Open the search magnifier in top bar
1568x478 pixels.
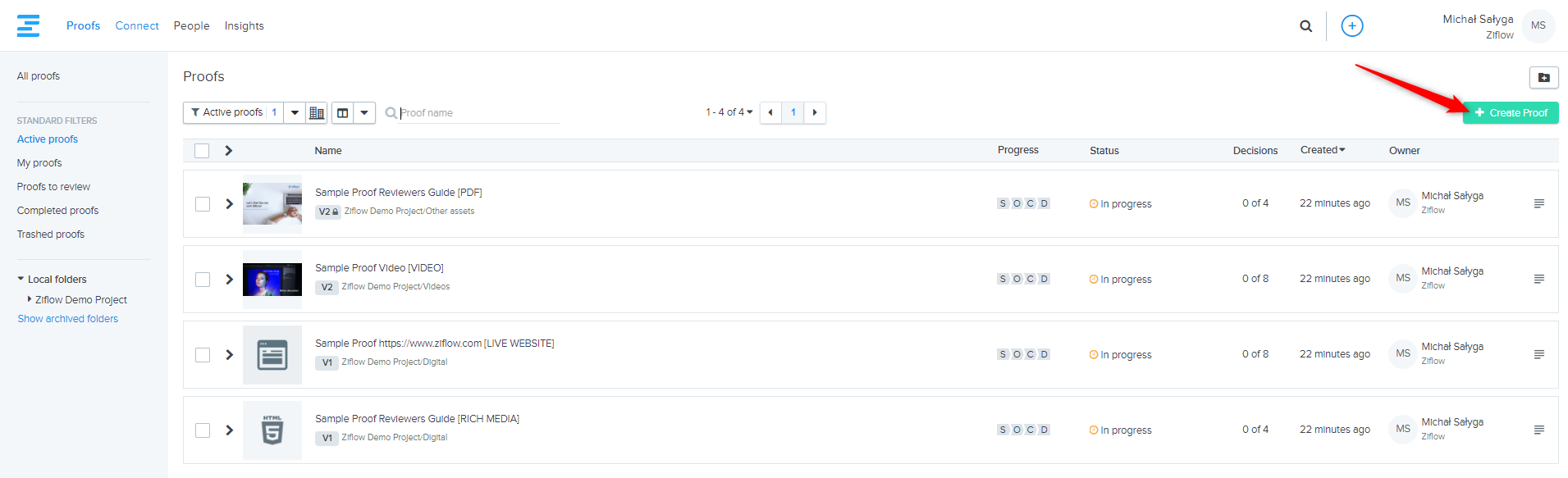(1305, 26)
